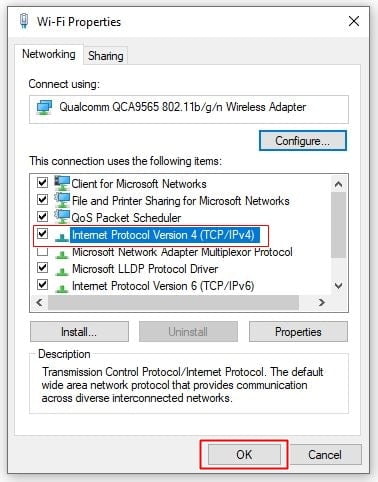Viewport: 378px width, 482px height.
Task: Click the QoS Packet Scheduler icon
Action: (x=62, y=217)
